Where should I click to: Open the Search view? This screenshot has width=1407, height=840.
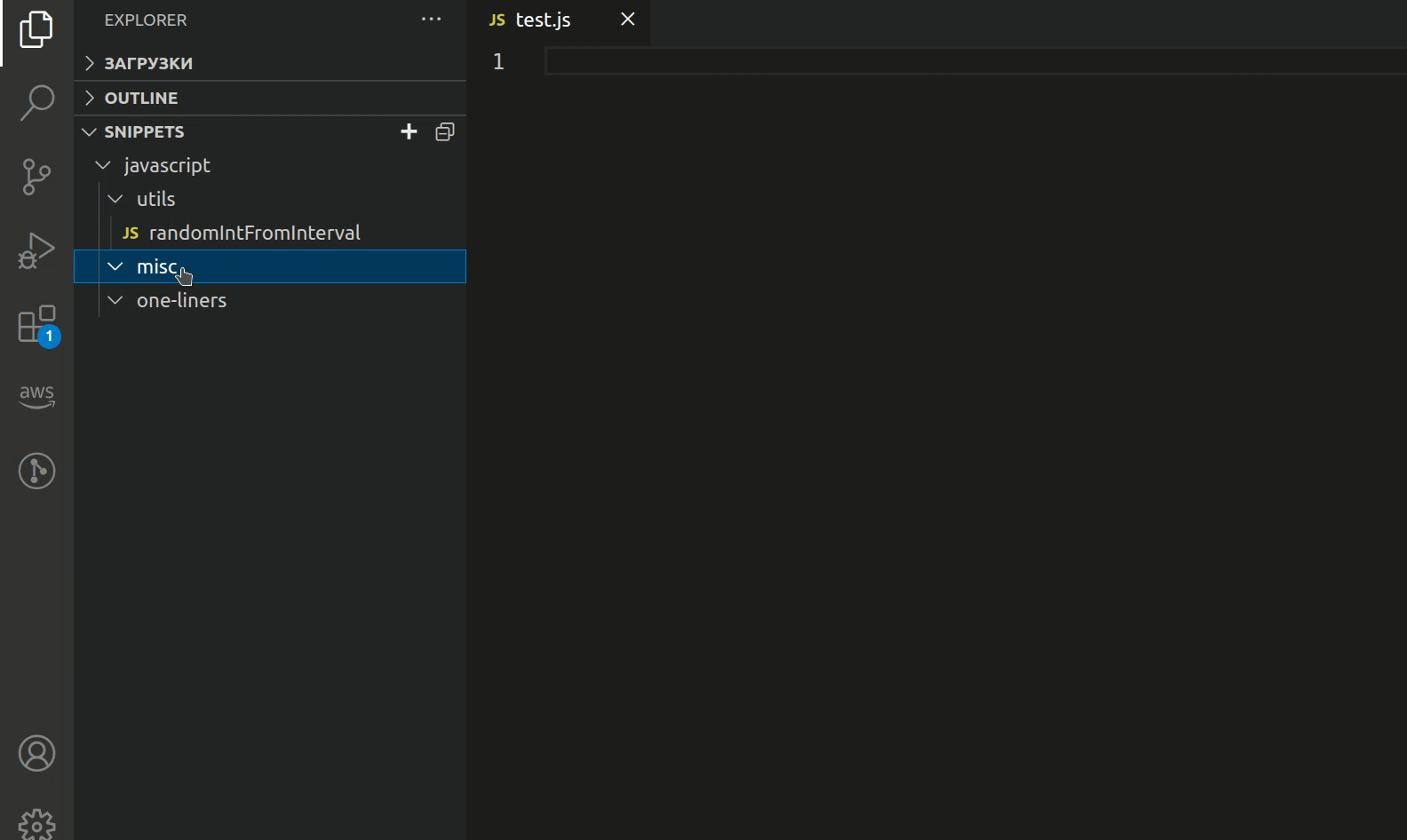(x=36, y=102)
